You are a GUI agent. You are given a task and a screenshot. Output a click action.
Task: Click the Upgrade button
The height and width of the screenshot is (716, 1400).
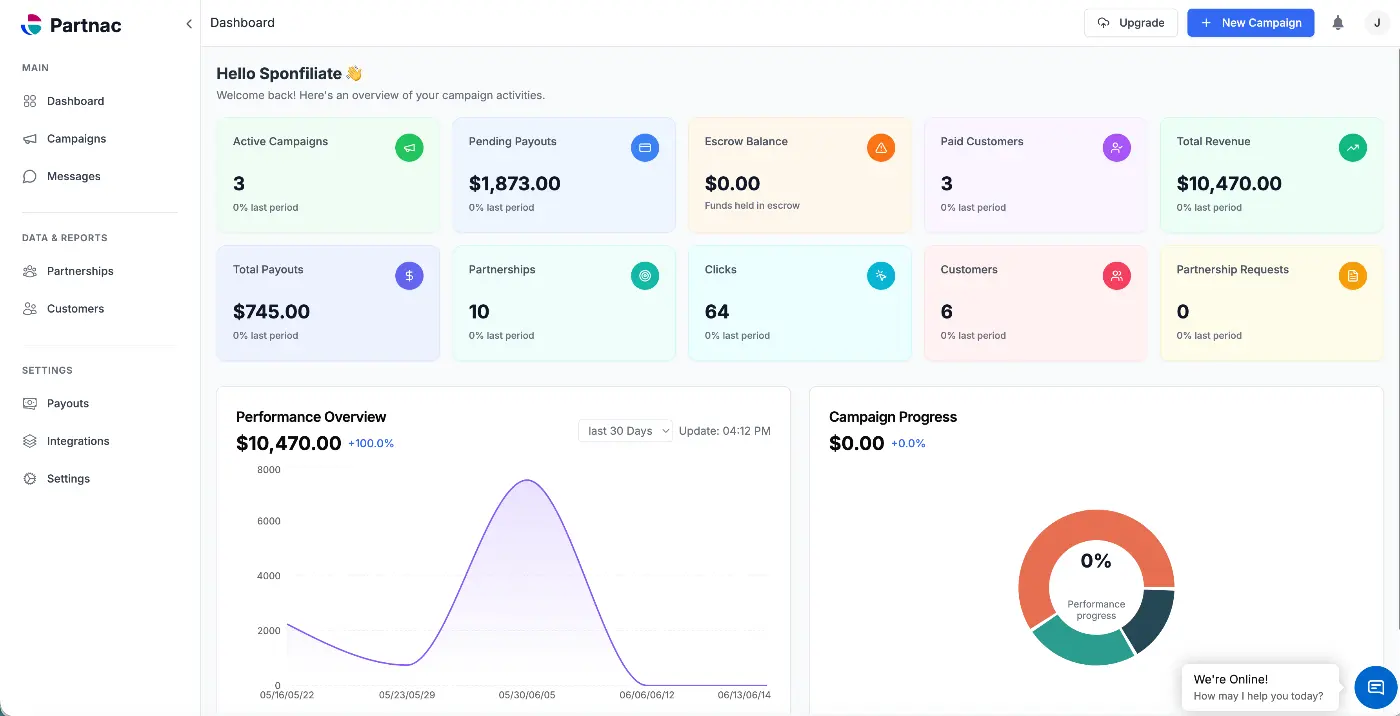[x=1131, y=23]
